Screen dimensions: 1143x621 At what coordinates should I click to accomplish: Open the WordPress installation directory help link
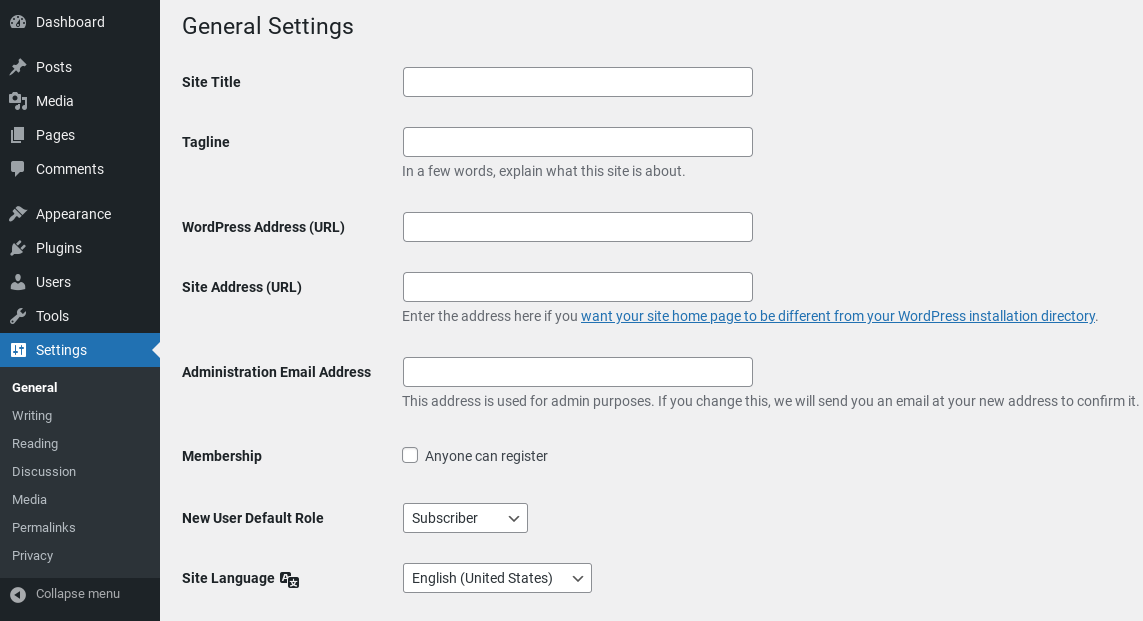tap(837, 316)
